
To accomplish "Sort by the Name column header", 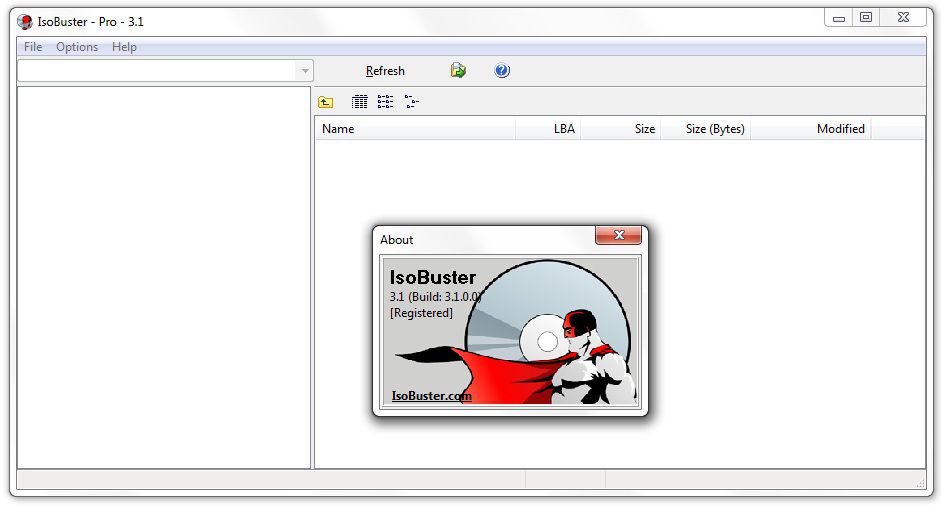I will coord(415,129).
